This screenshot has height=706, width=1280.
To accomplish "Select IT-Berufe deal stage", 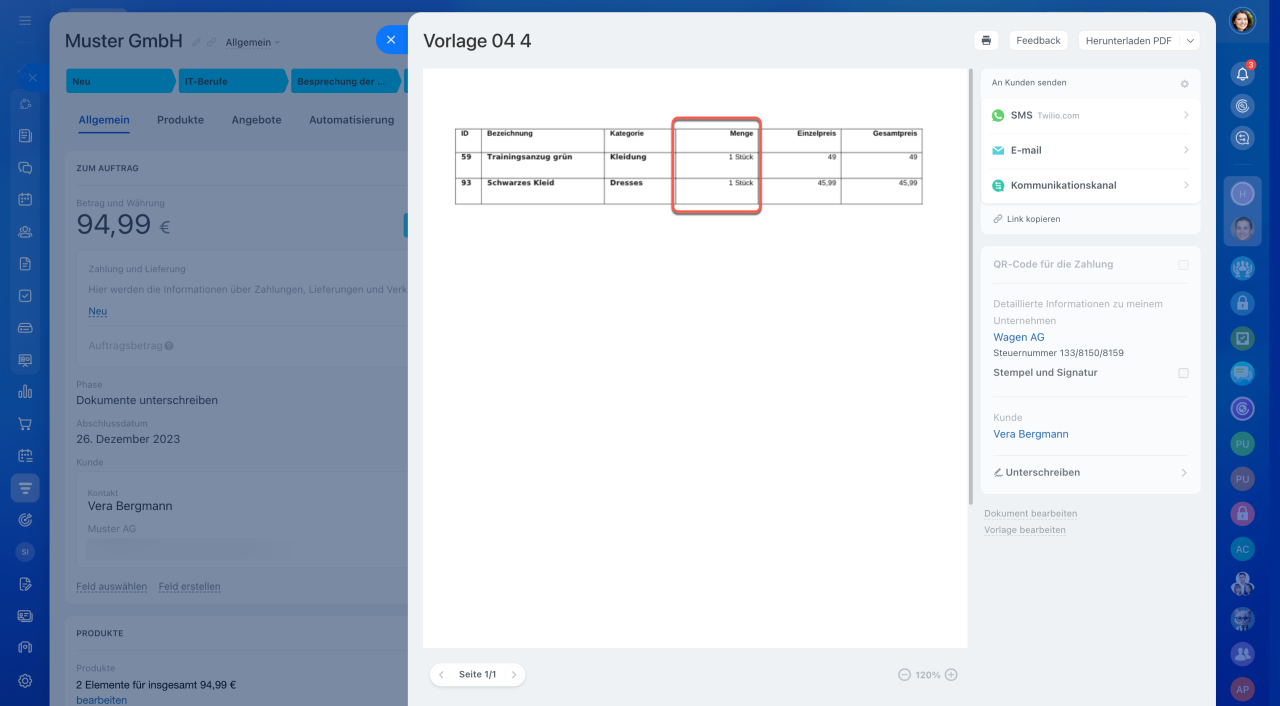I will pyautogui.click(x=233, y=81).
